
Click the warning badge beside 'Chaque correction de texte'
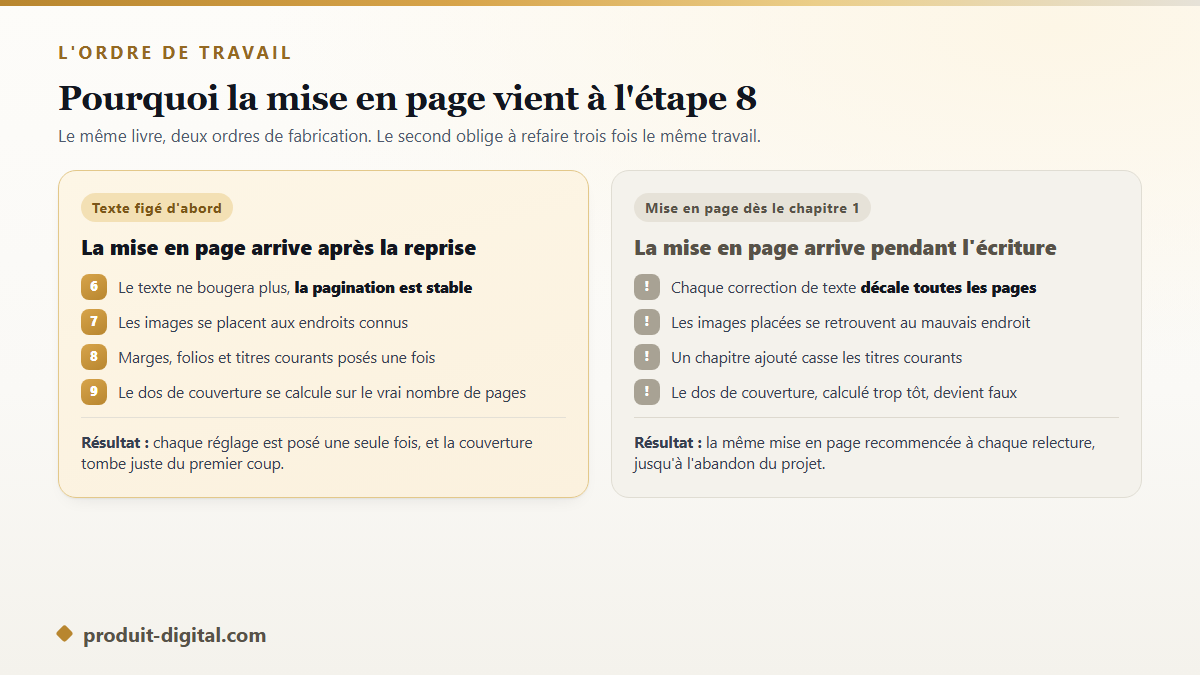647,287
